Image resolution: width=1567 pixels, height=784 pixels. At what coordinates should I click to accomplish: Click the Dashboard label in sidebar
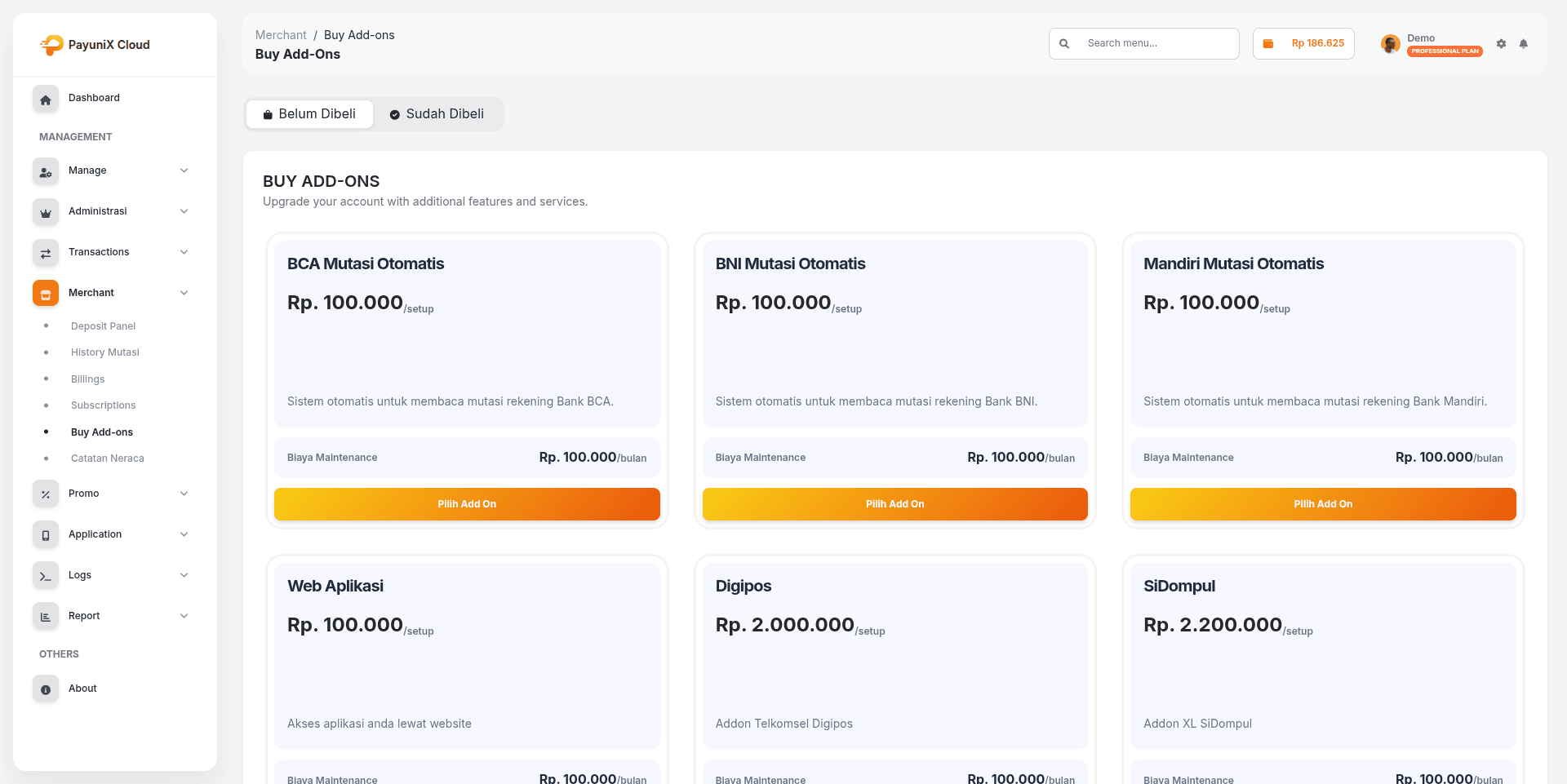94,98
